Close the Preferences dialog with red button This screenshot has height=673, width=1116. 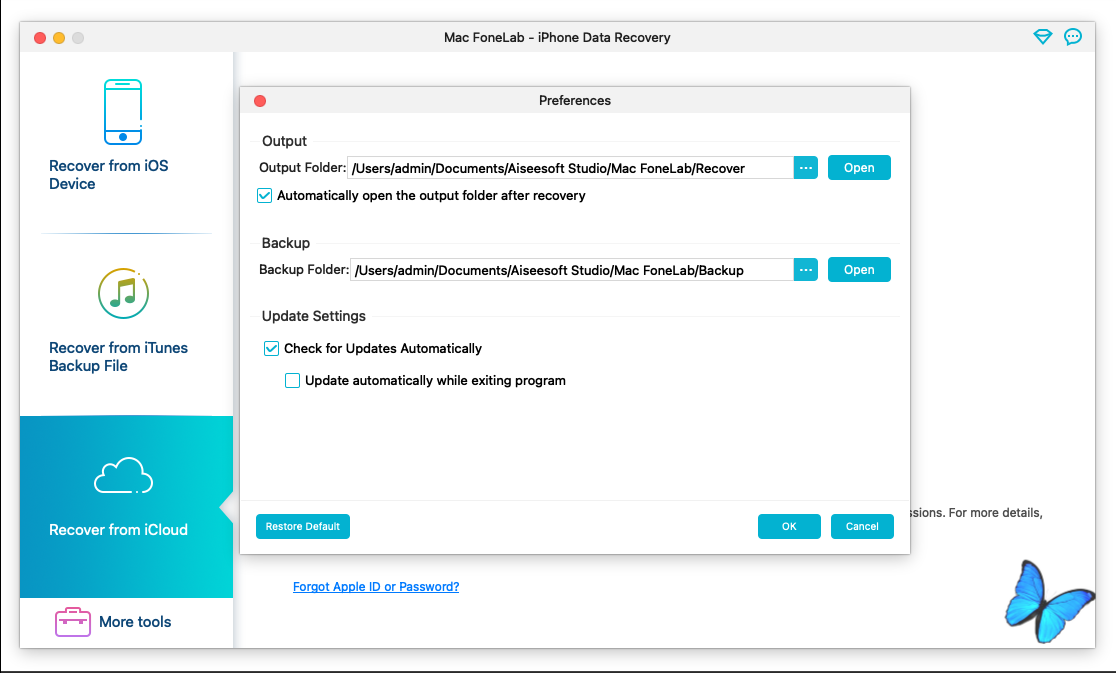tap(260, 101)
